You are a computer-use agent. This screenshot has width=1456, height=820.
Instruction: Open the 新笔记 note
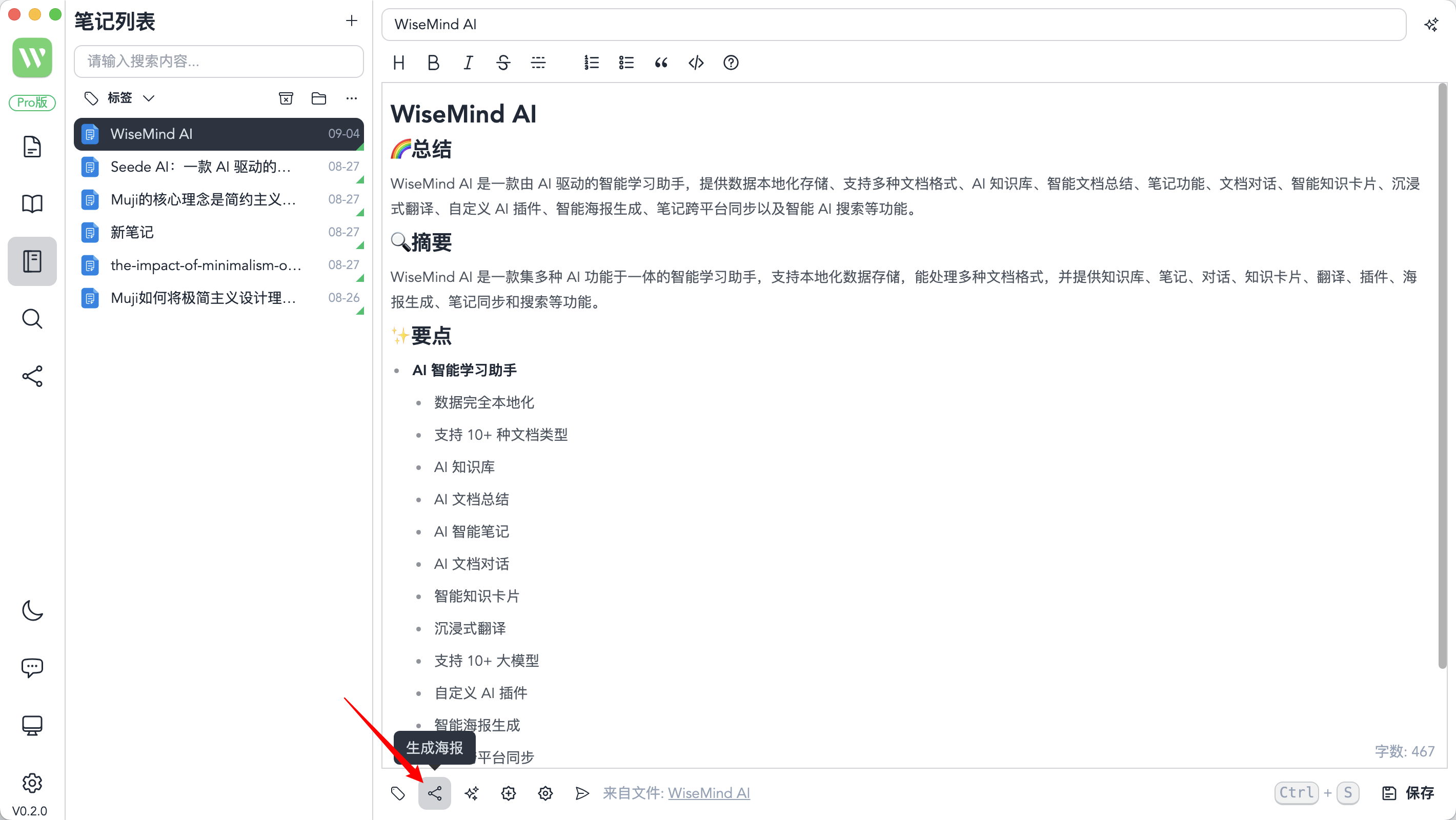point(219,232)
